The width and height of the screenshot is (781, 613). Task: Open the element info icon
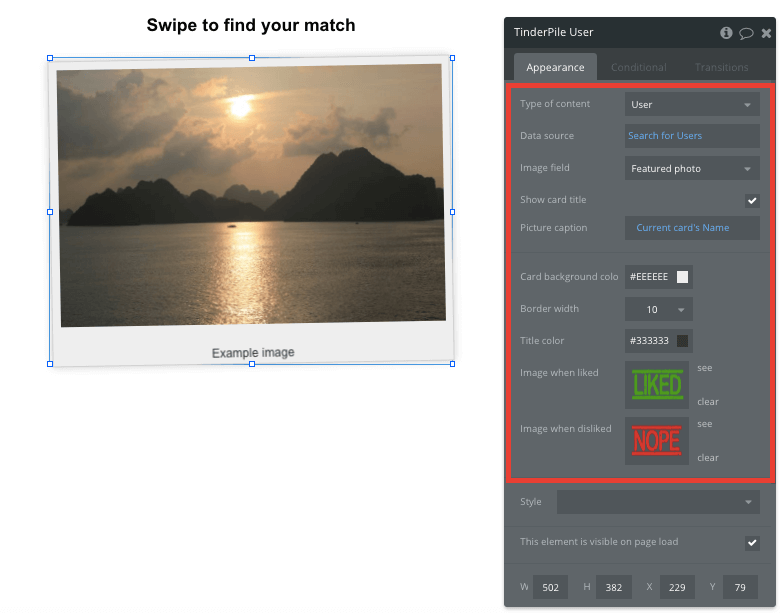[x=726, y=33]
